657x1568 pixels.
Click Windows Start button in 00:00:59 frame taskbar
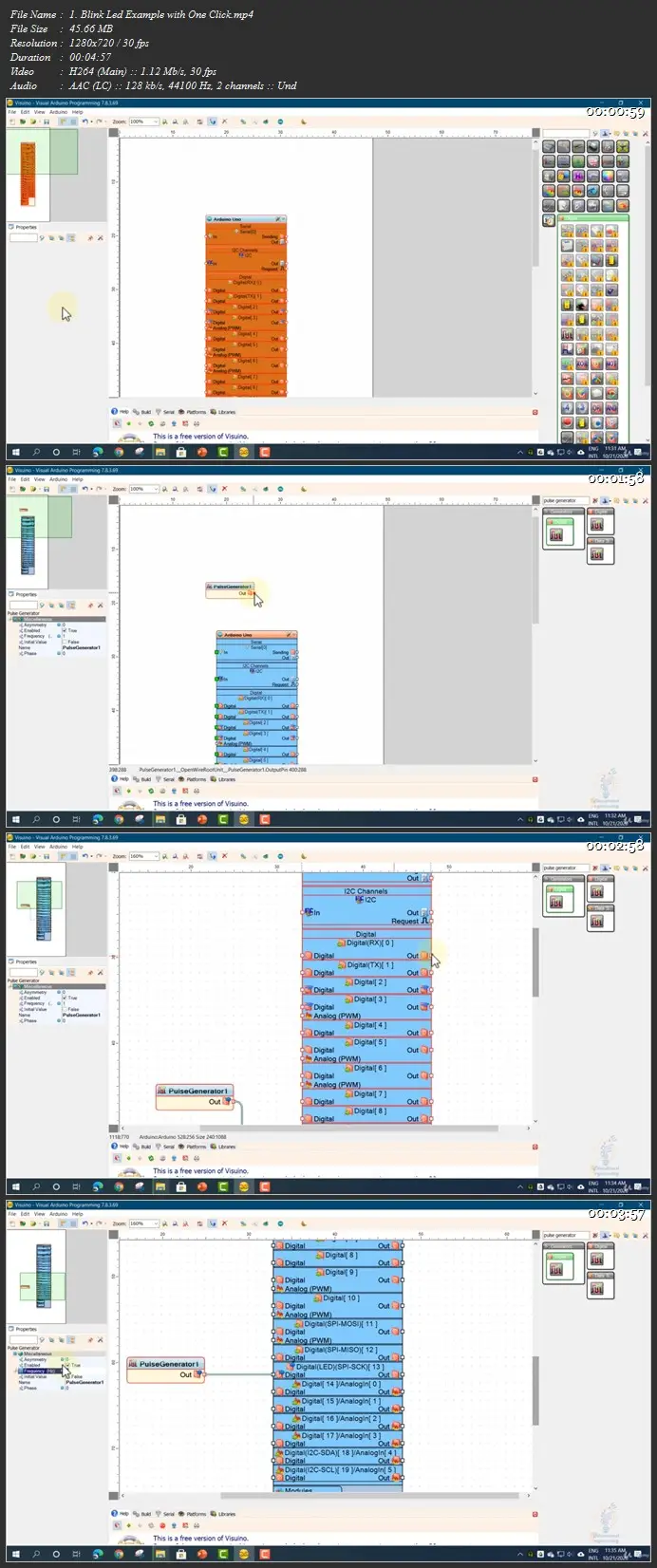(x=15, y=452)
